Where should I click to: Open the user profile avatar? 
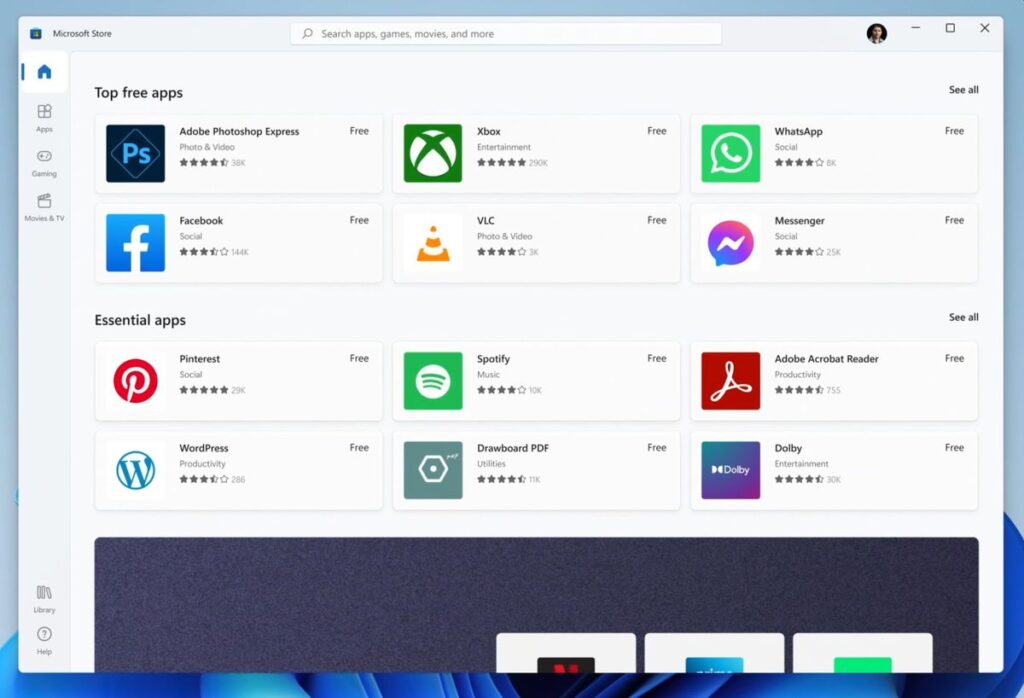click(877, 33)
